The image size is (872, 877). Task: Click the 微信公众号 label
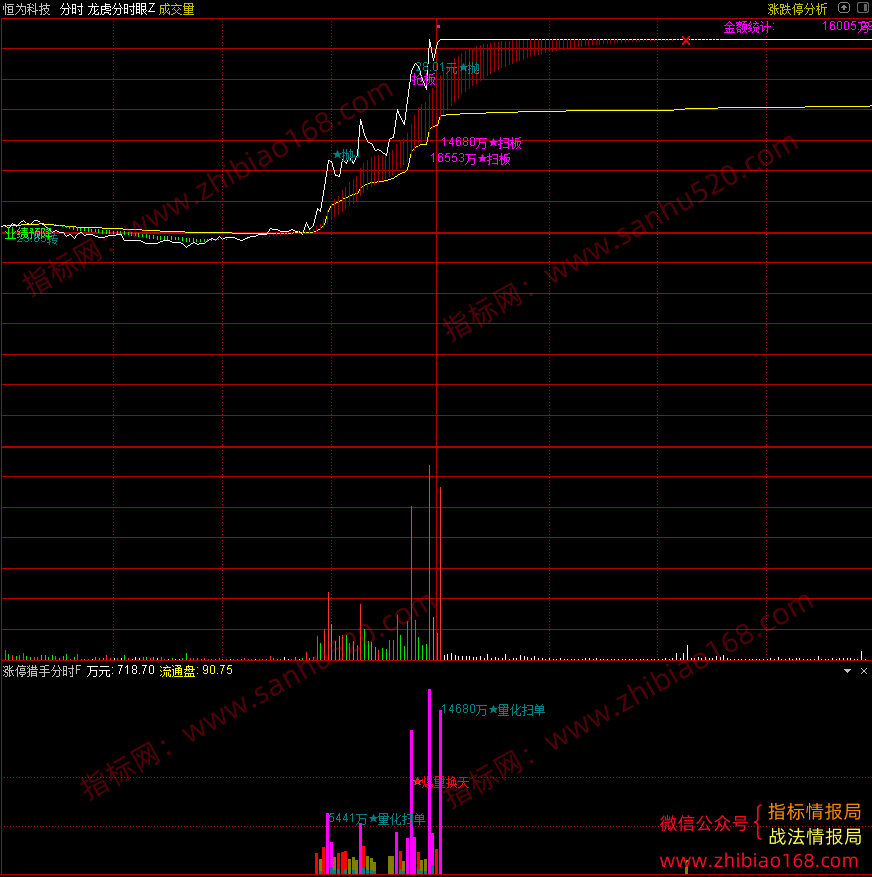(x=704, y=823)
